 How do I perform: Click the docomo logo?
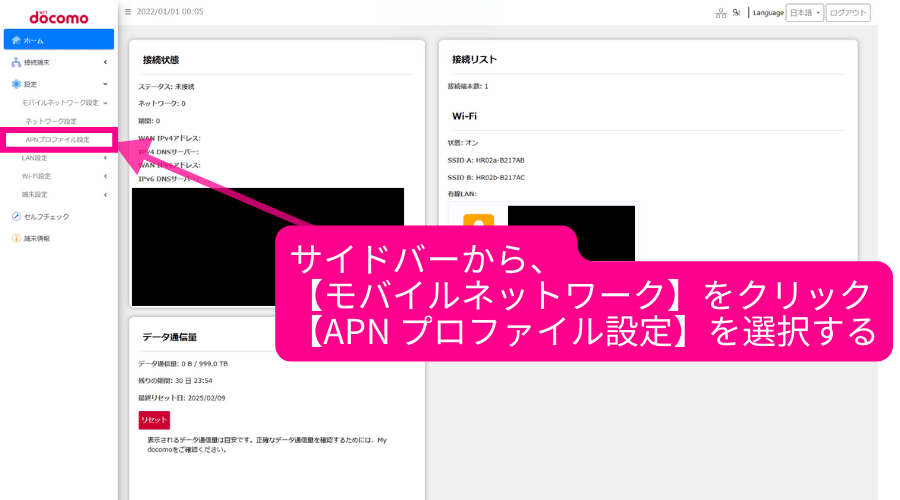tap(59, 17)
